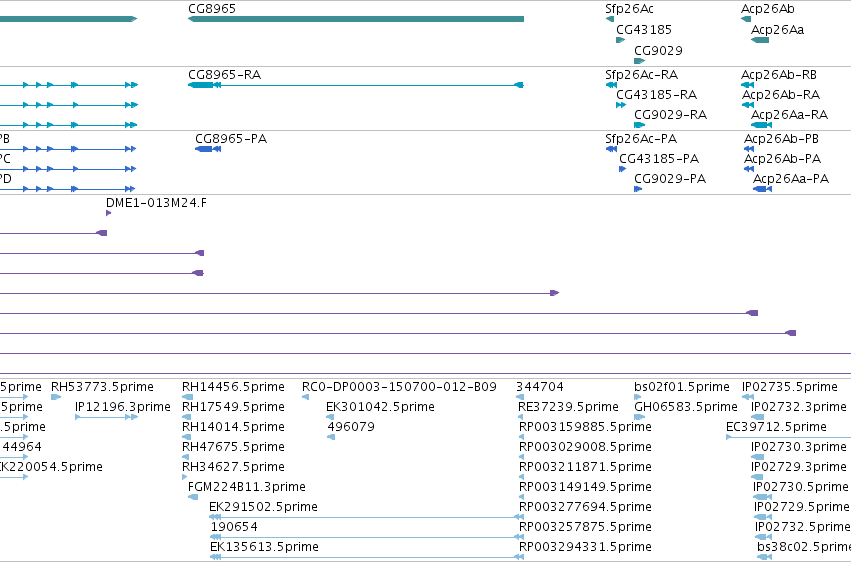Click the 496079 EST label
The height and width of the screenshot is (562, 851).
pyautogui.click(x=351, y=427)
